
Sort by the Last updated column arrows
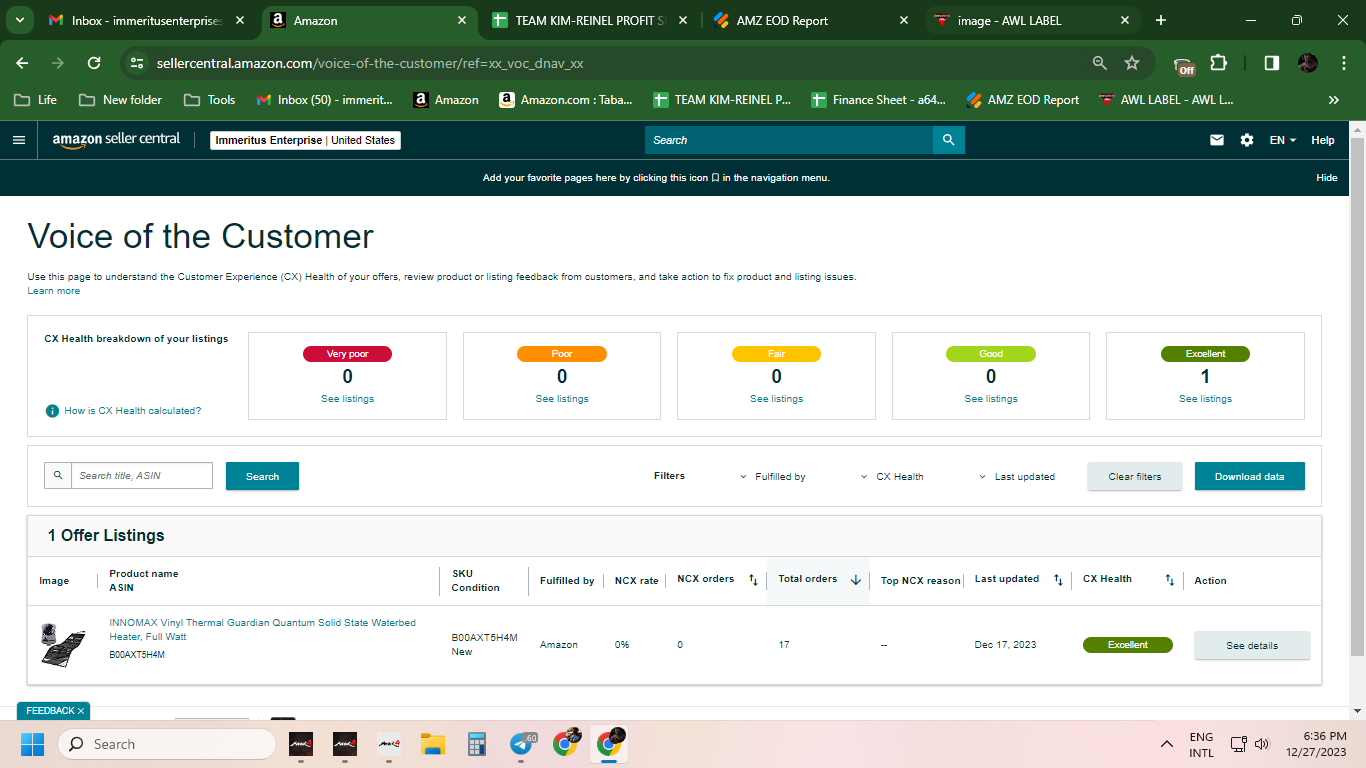coord(1058,580)
